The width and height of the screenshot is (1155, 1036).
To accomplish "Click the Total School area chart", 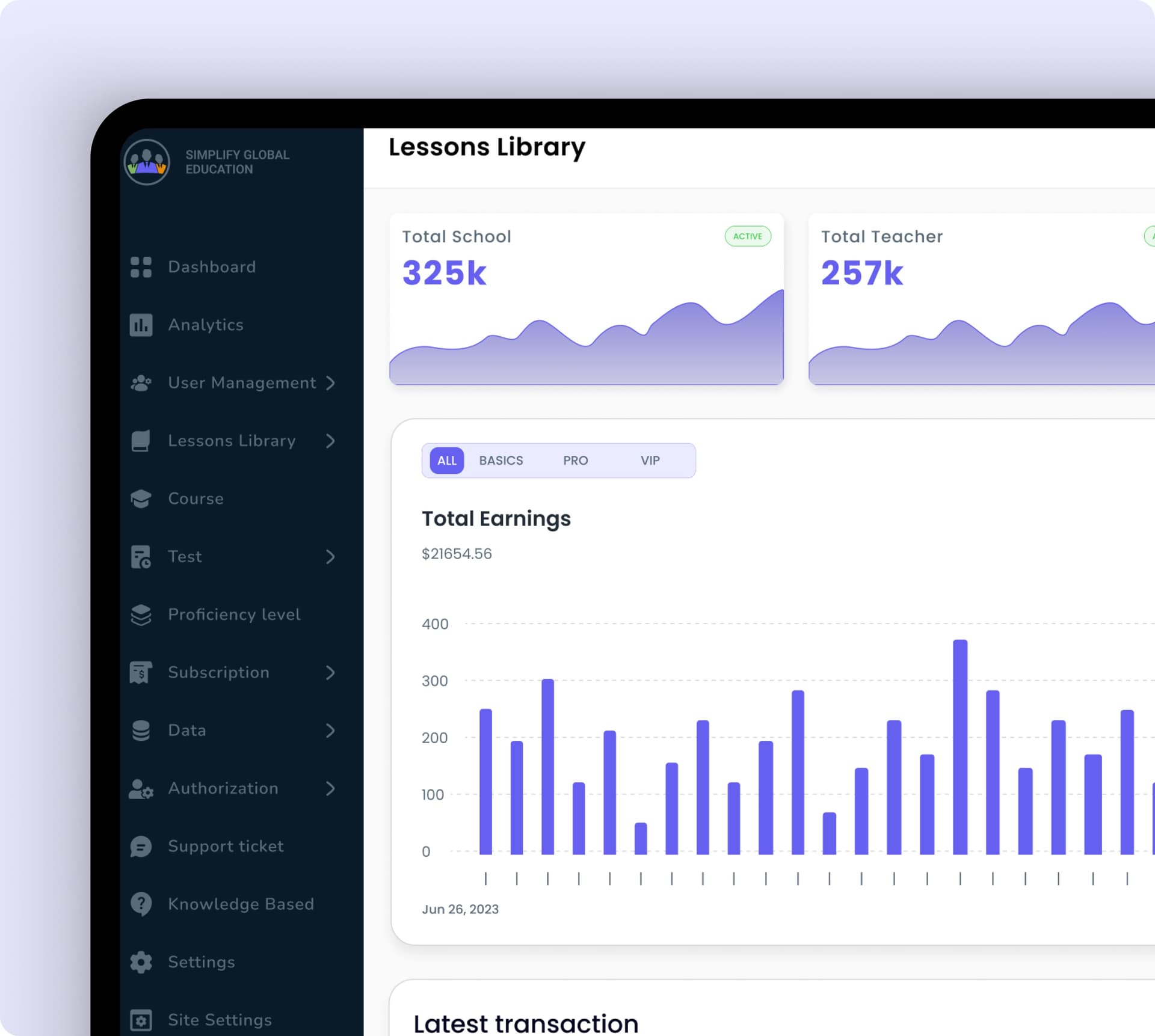I will coord(587,337).
